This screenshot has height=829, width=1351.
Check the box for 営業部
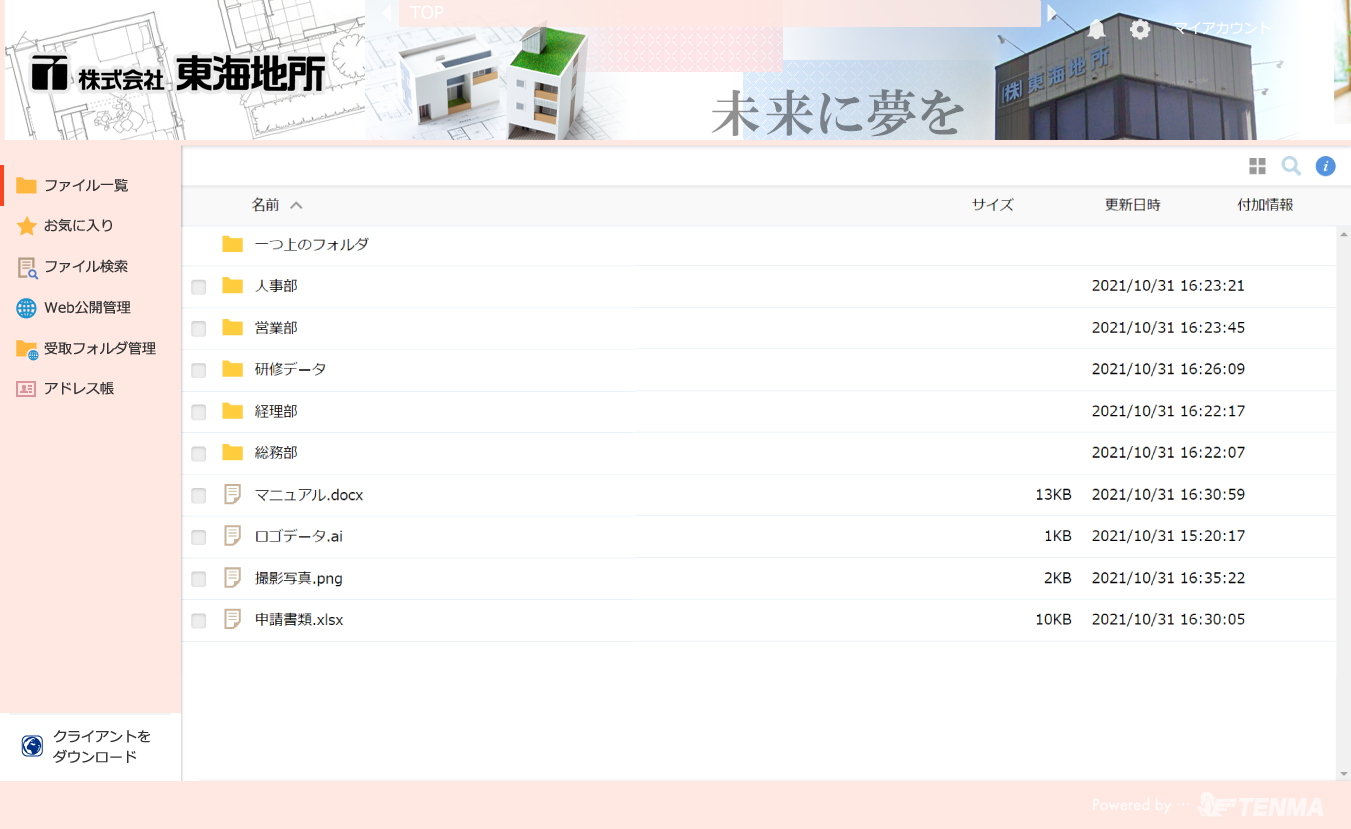(199, 329)
